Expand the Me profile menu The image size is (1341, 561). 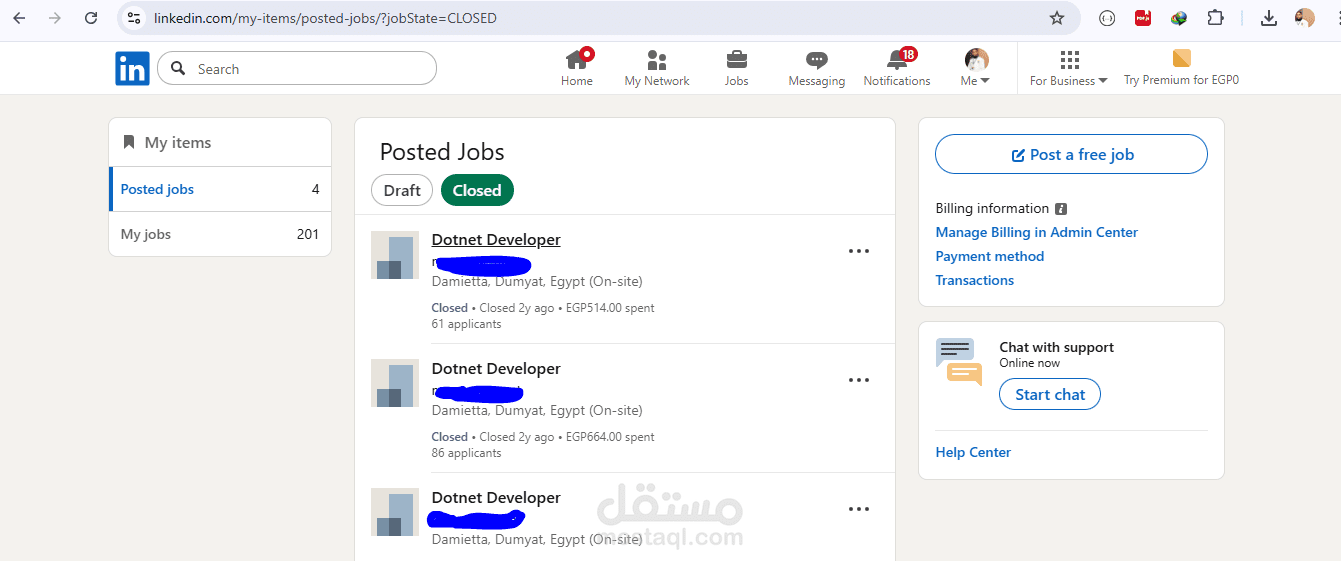tap(976, 68)
